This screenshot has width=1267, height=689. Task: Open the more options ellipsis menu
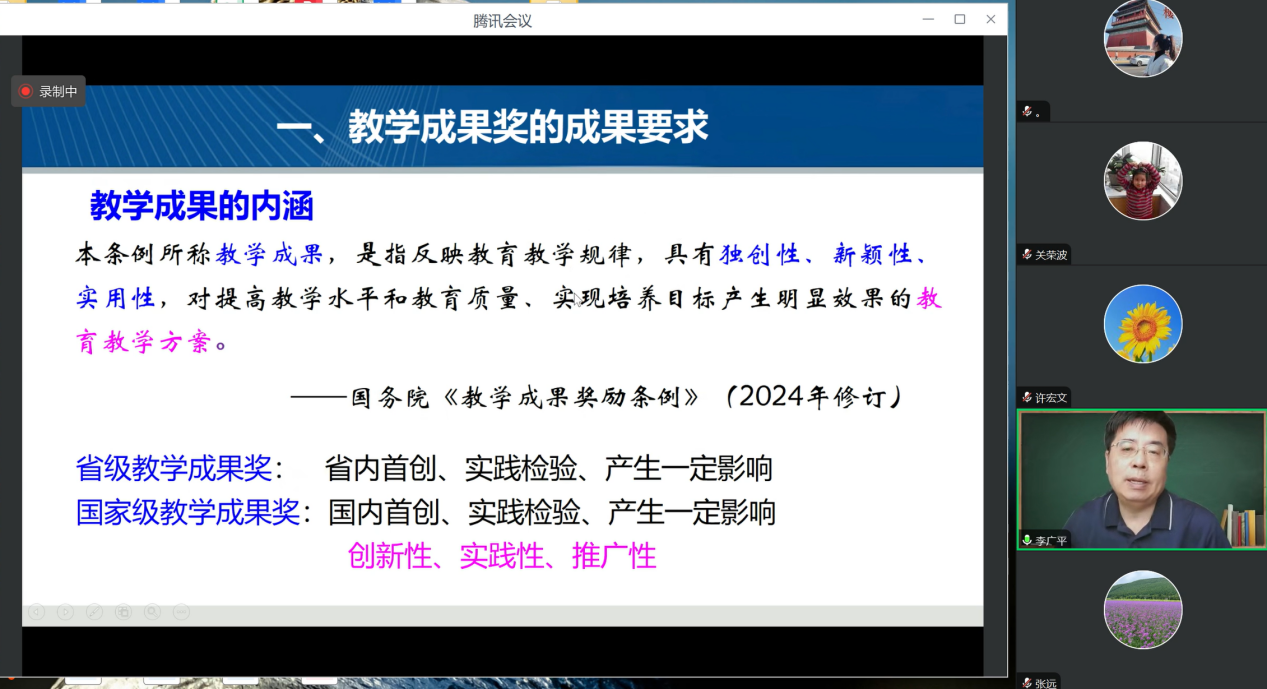pos(180,612)
